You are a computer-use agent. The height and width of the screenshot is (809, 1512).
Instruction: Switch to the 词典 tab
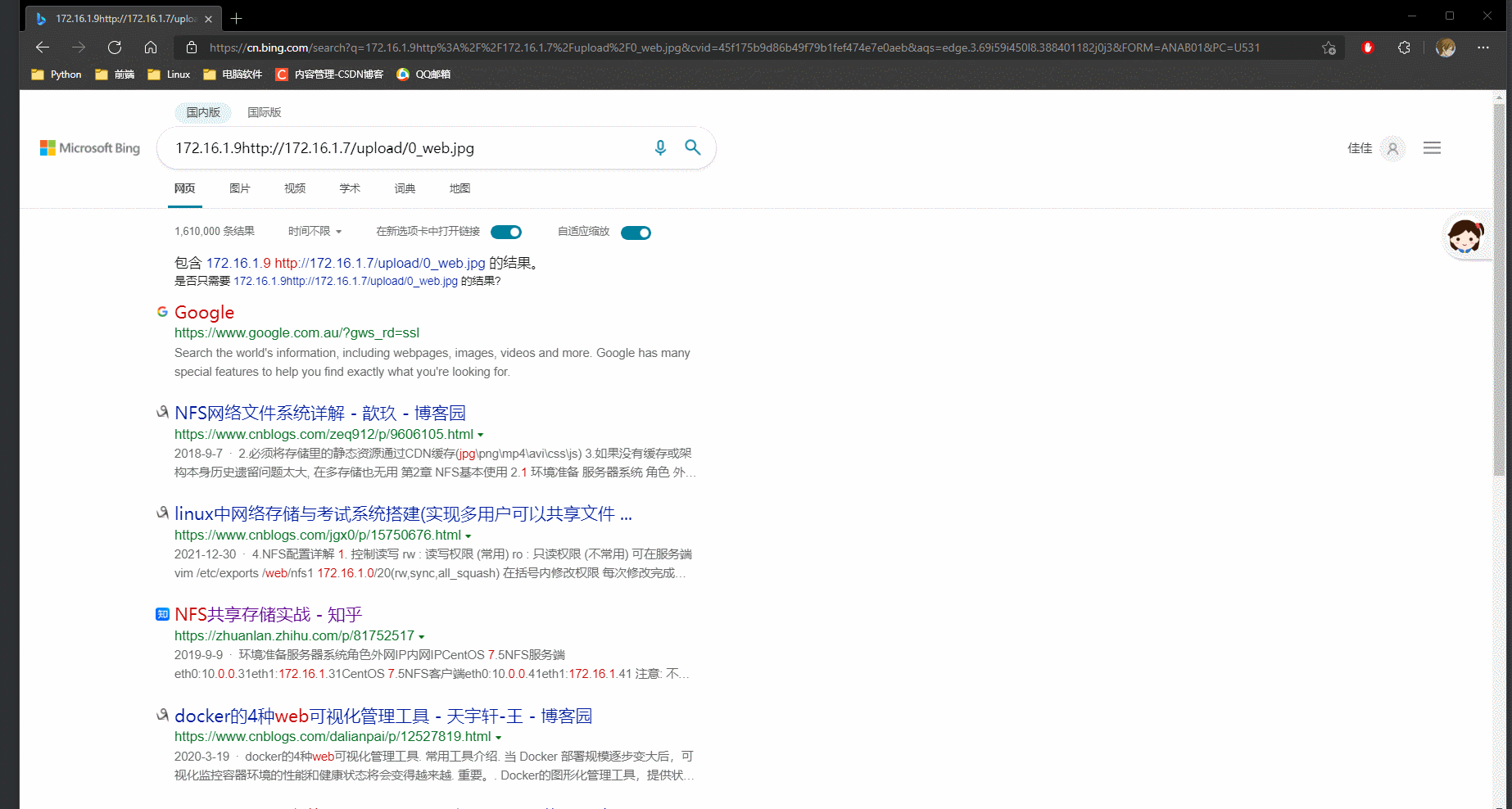point(405,188)
